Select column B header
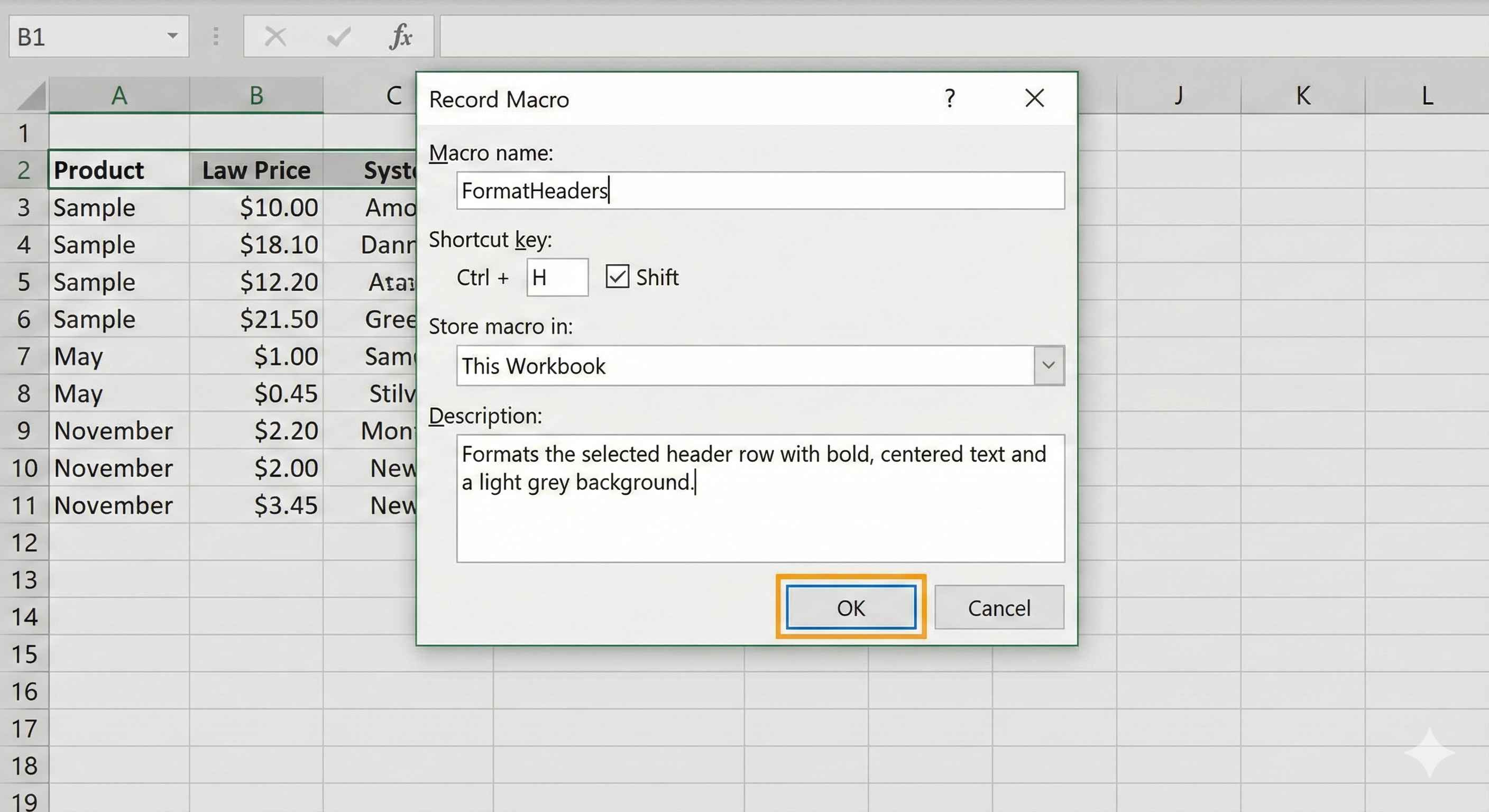 pyautogui.click(x=256, y=95)
